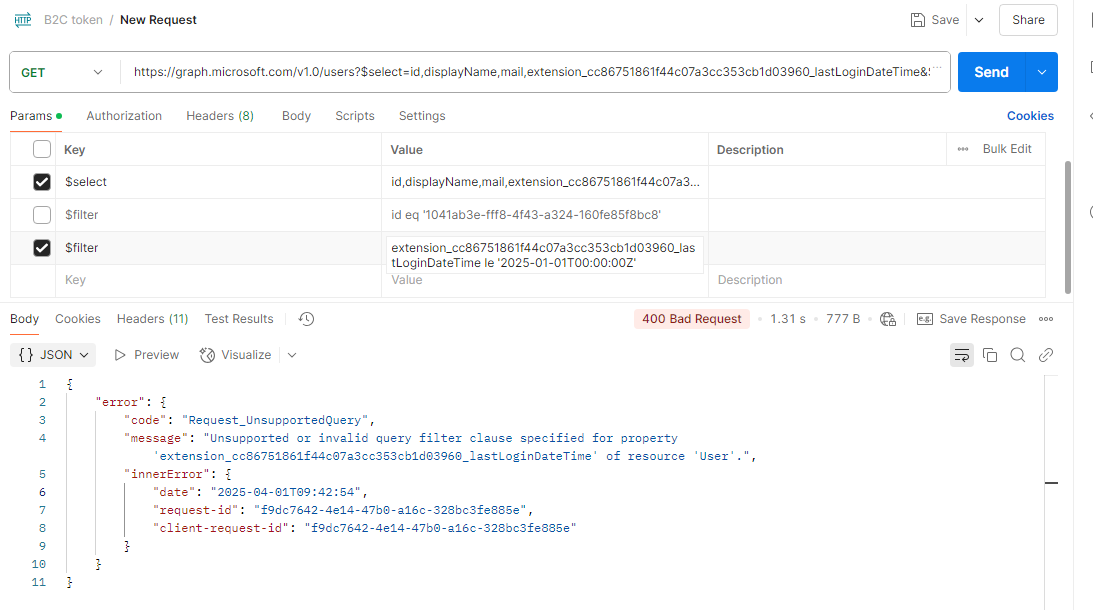Toggle select-all params checkbox
The height and width of the screenshot is (610, 1093).
pyautogui.click(x=42, y=149)
